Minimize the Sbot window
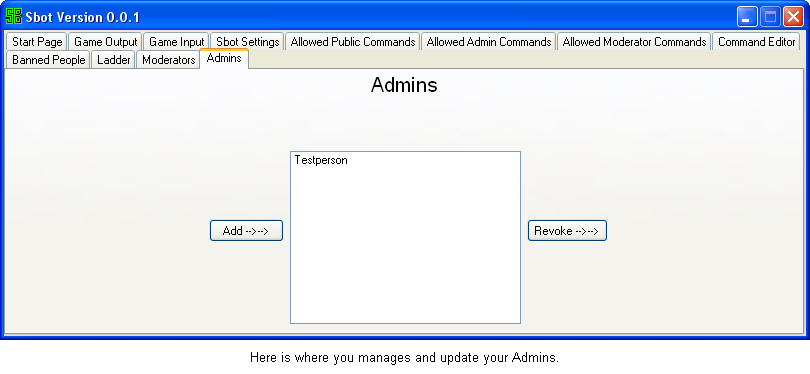810x374 pixels. click(747, 17)
